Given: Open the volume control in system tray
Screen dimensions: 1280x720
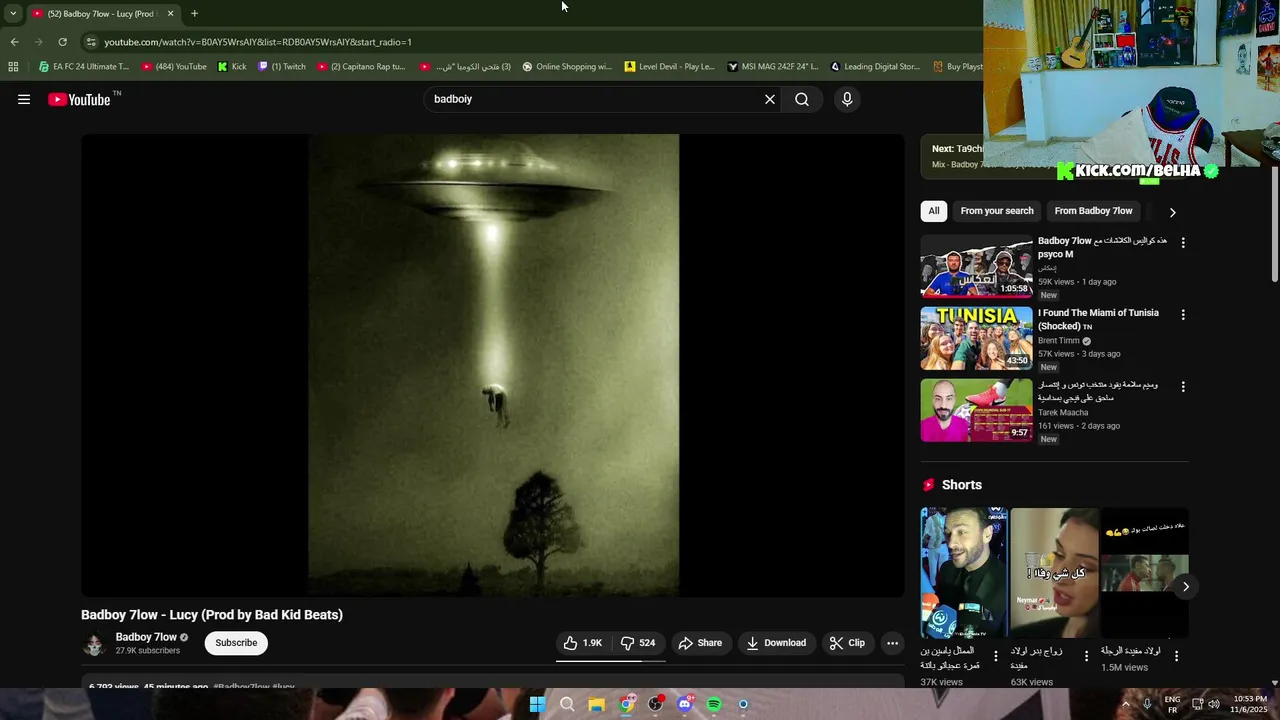Looking at the screenshot, I should coord(1214,704).
